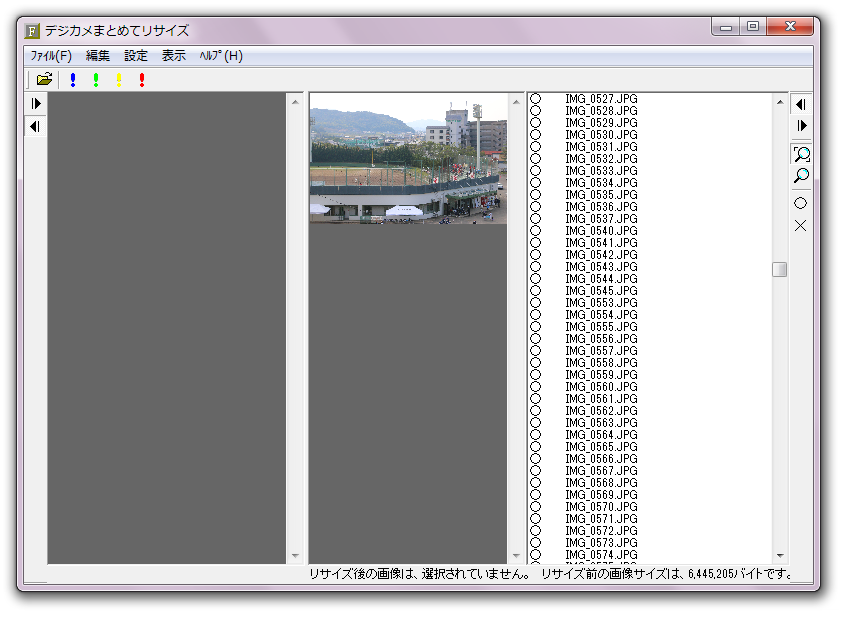Click status text リサイズ後の画像は、選択されていません。
The height and width of the screenshot is (620, 850).
click(x=421, y=573)
